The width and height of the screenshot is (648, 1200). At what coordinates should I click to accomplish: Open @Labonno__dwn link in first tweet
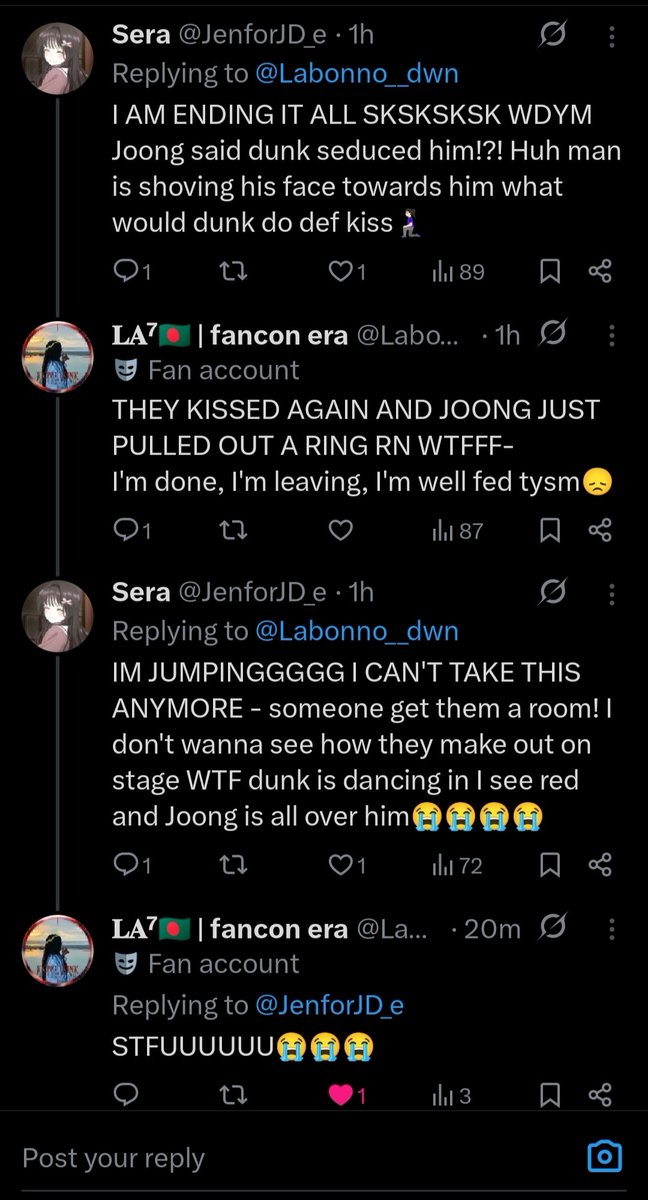pos(357,72)
